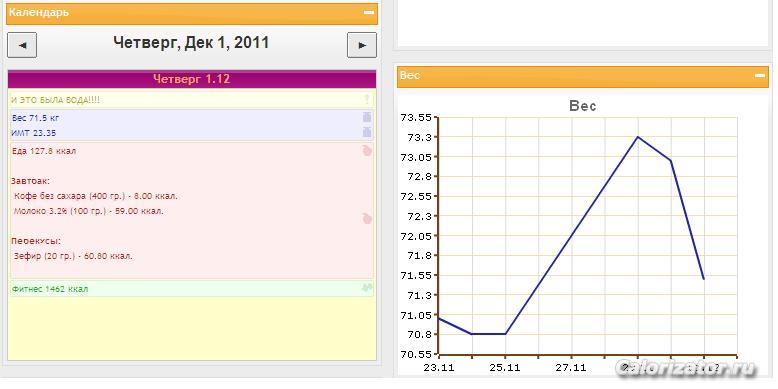Select the Календарь panel title

point(39,13)
